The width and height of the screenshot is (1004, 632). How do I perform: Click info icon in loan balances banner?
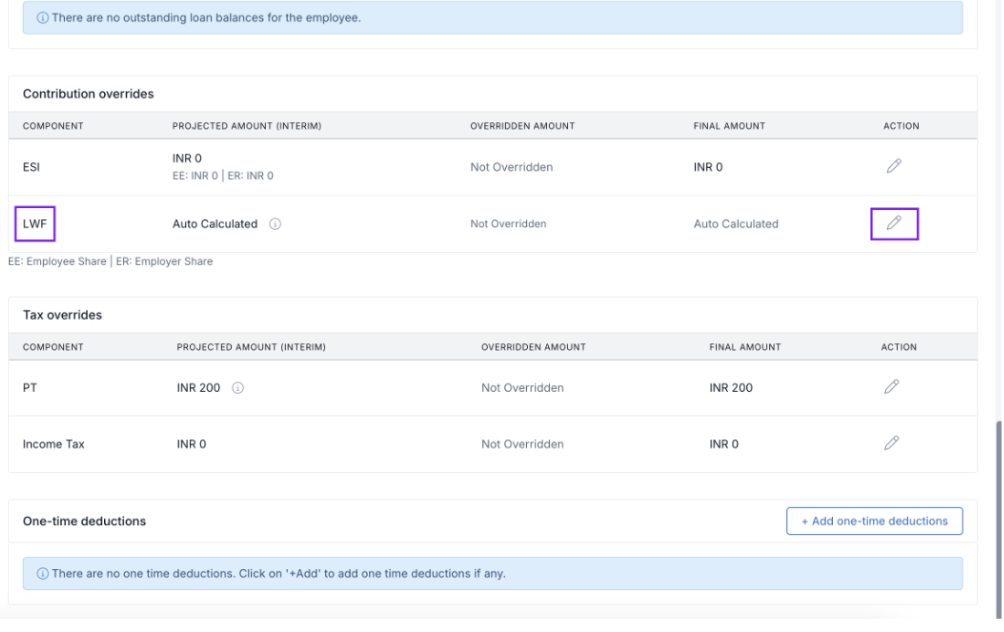43,18
